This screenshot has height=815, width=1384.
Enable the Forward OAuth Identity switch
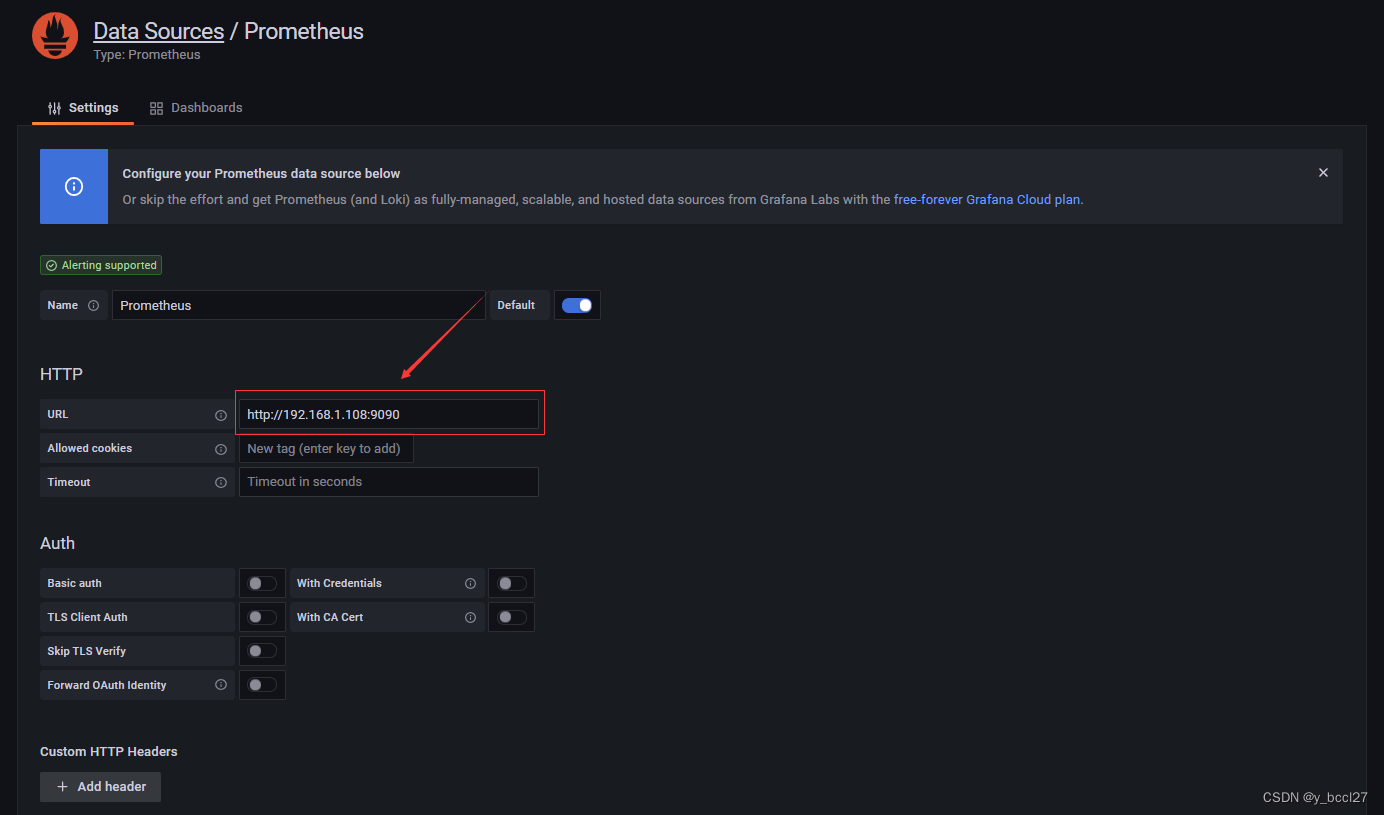tap(262, 685)
